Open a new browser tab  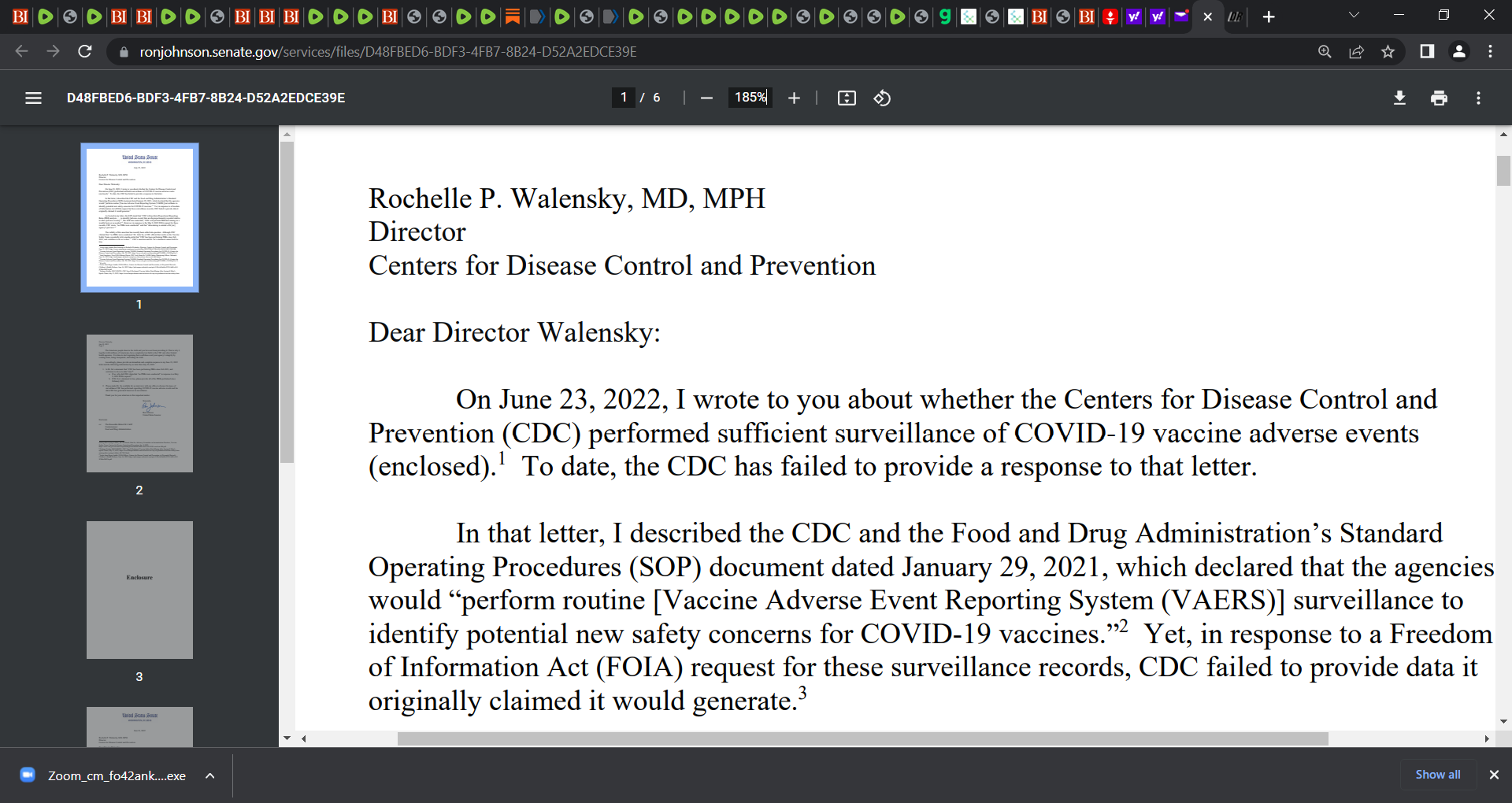click(1269, 17)
